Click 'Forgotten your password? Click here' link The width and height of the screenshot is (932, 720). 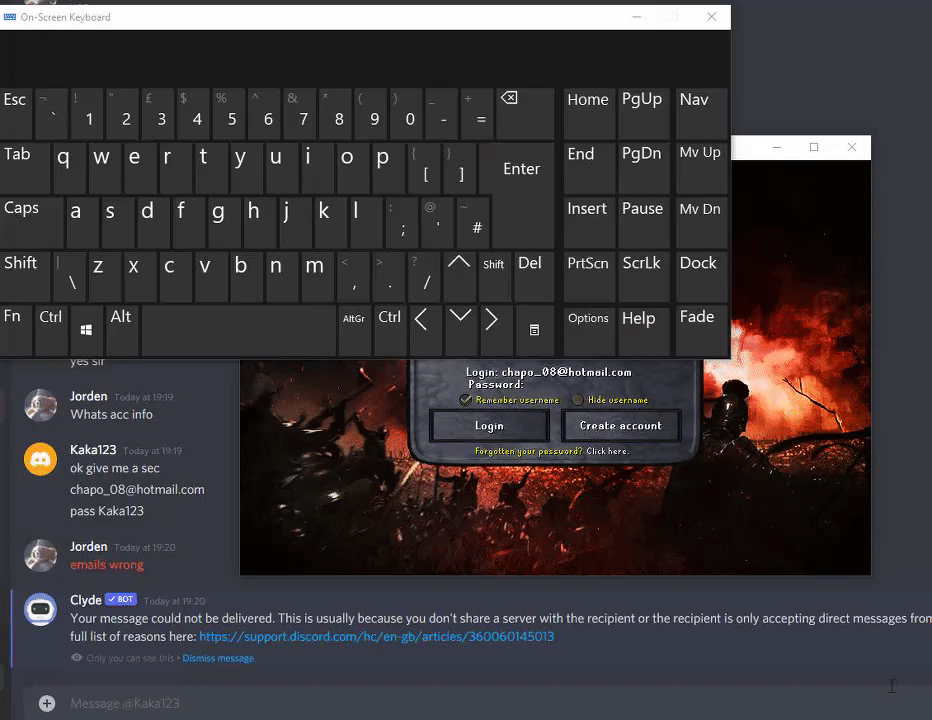(x=552, y=451)
